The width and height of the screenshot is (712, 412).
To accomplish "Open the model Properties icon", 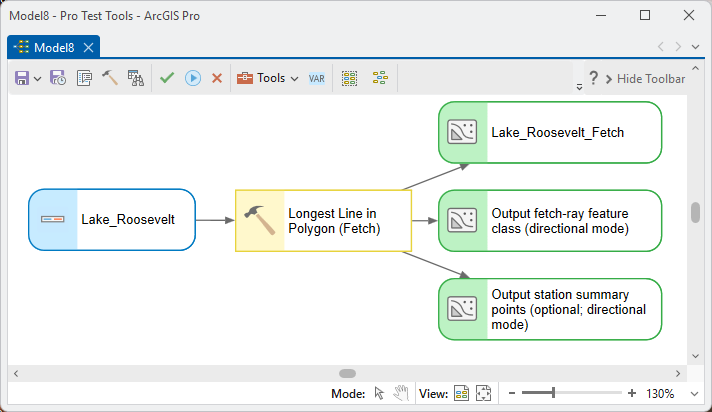I will [x=84, y=78].
